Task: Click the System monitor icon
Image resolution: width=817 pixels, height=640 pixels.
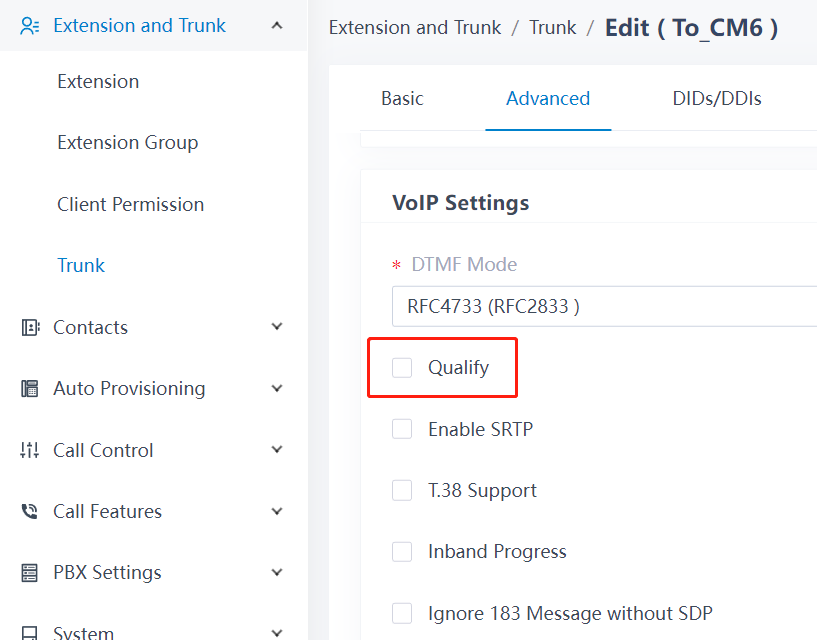Action: (30, 633)
